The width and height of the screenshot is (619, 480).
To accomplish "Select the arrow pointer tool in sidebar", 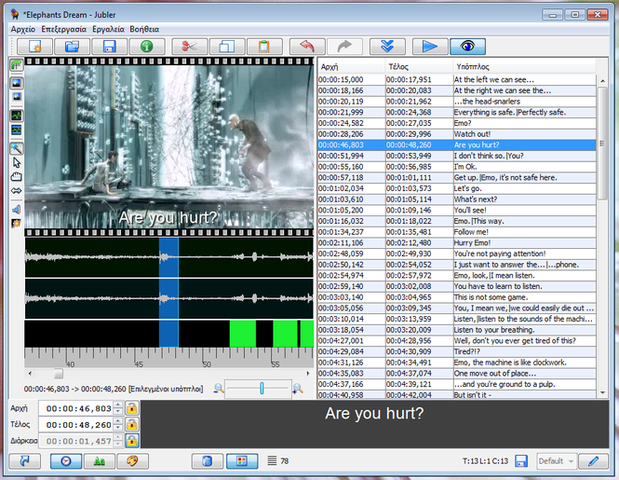I will click(x=16, y=163).
